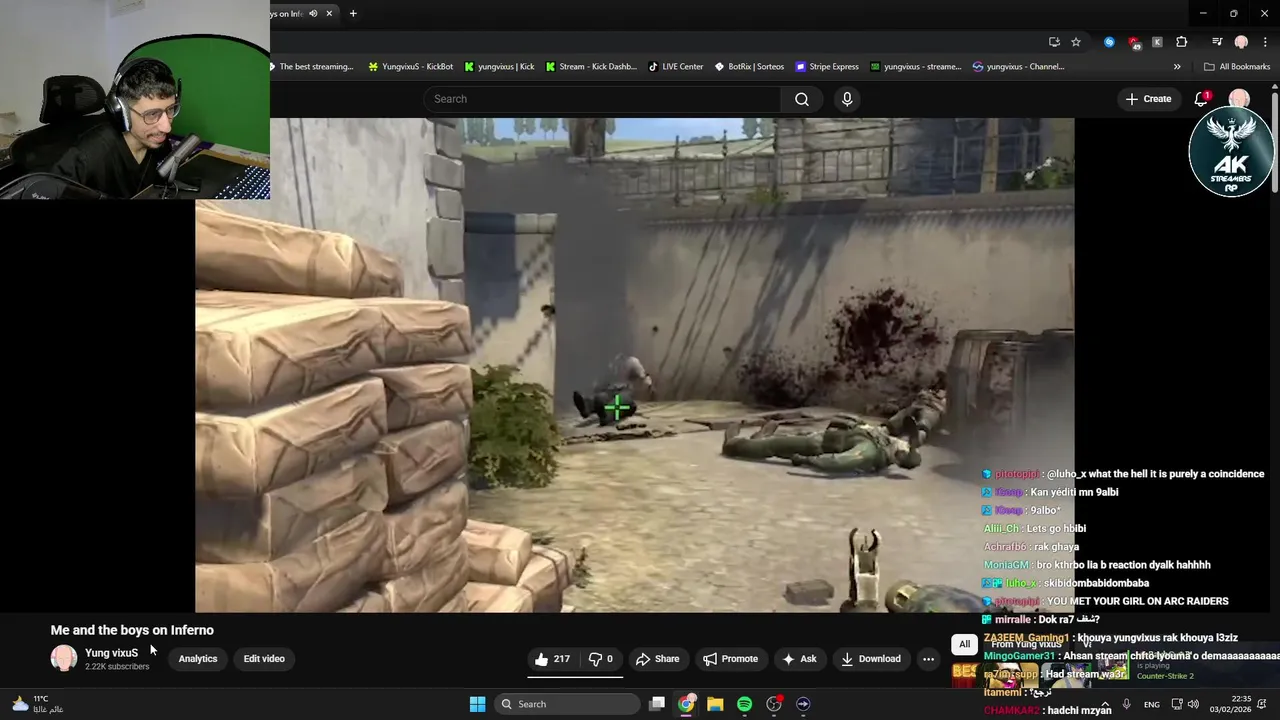Open the K extension icon

(1157, 42)
